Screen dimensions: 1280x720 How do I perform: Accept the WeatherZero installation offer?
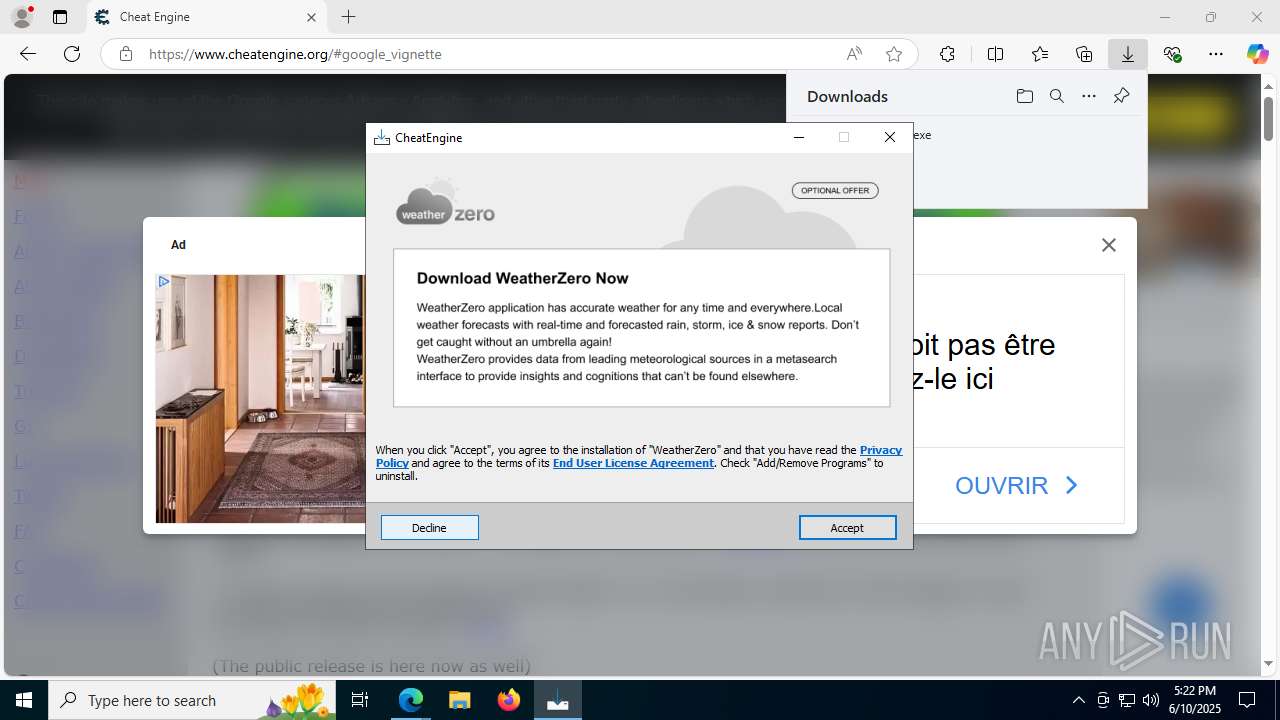click(x=847, y=527)
